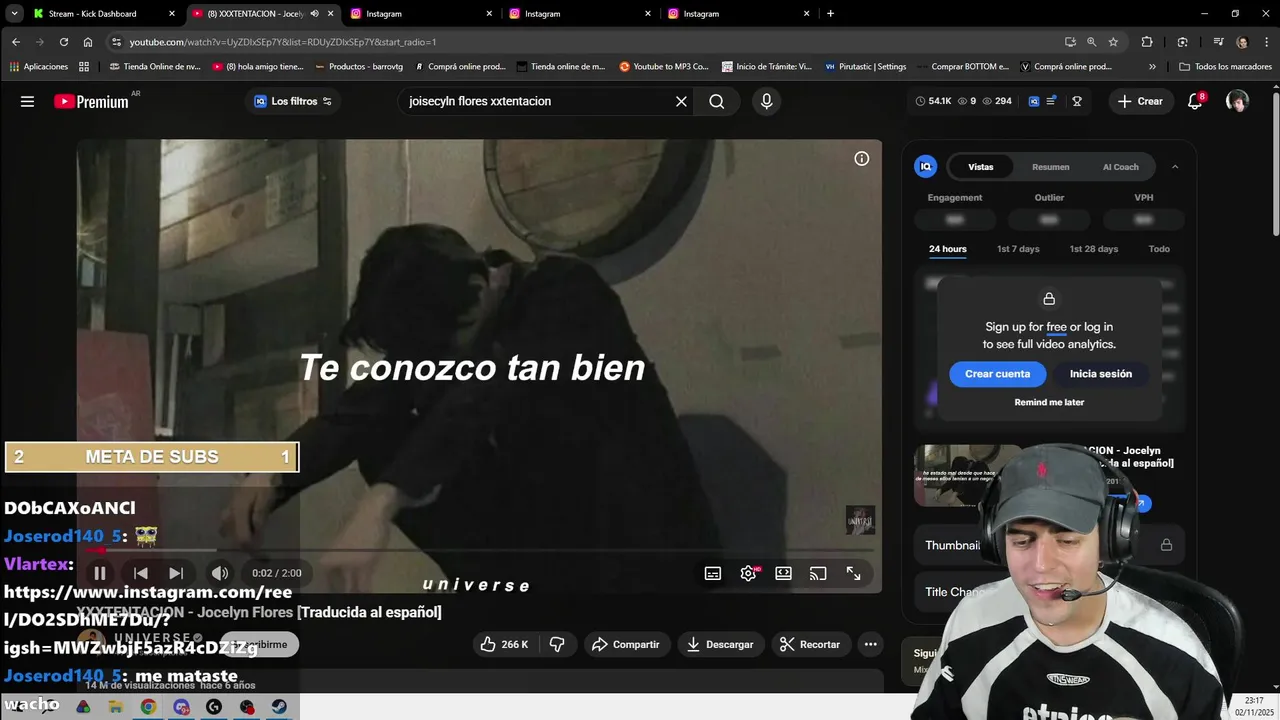
Task: Switch to theater mode
Action: pyautogui.click(x=784, y=573)
